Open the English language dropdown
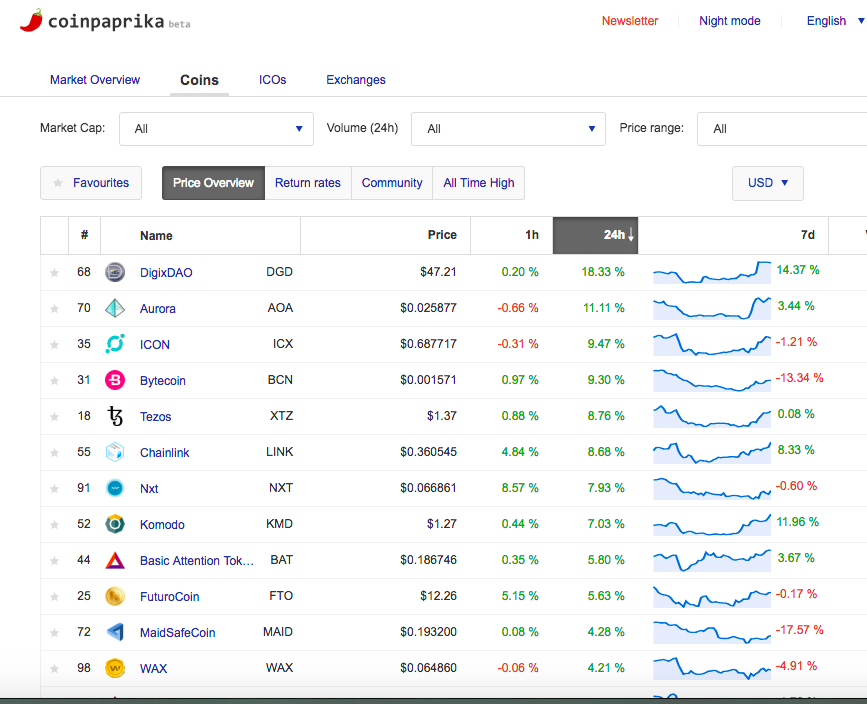The image size is (867, 704). coord(835,21)
